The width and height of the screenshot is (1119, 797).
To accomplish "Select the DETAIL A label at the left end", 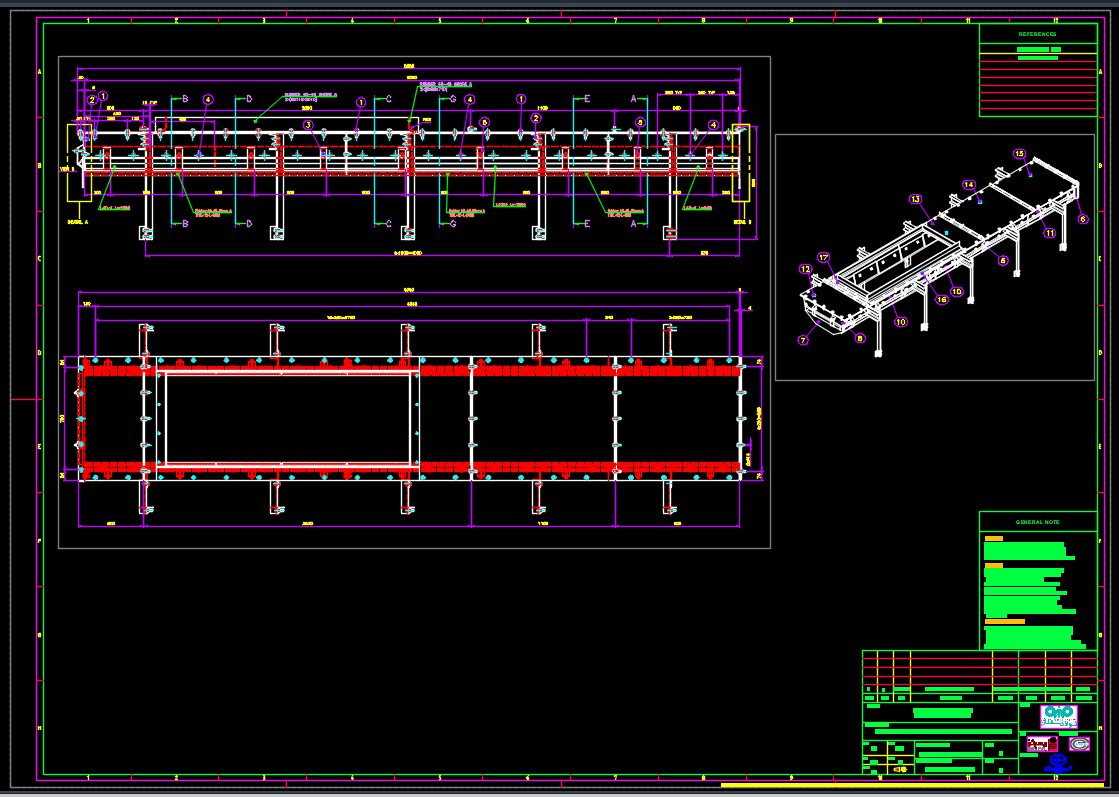I will (77, 221).
